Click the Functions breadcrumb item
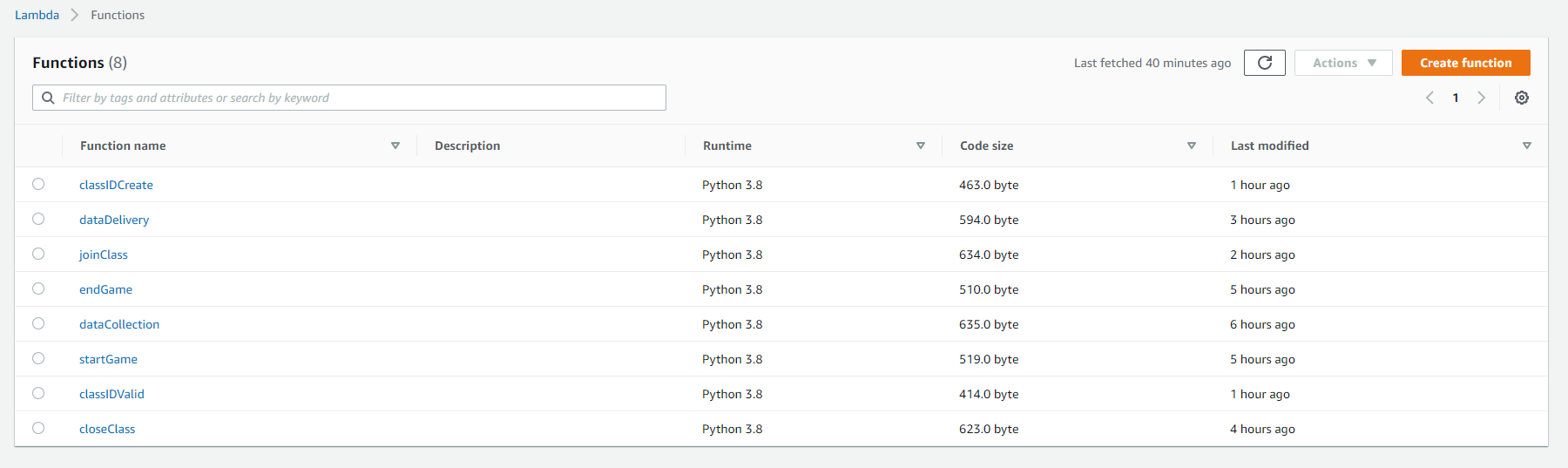Image resolution: width=1568 pixels, height=468 pixels. tap(118, 15)
